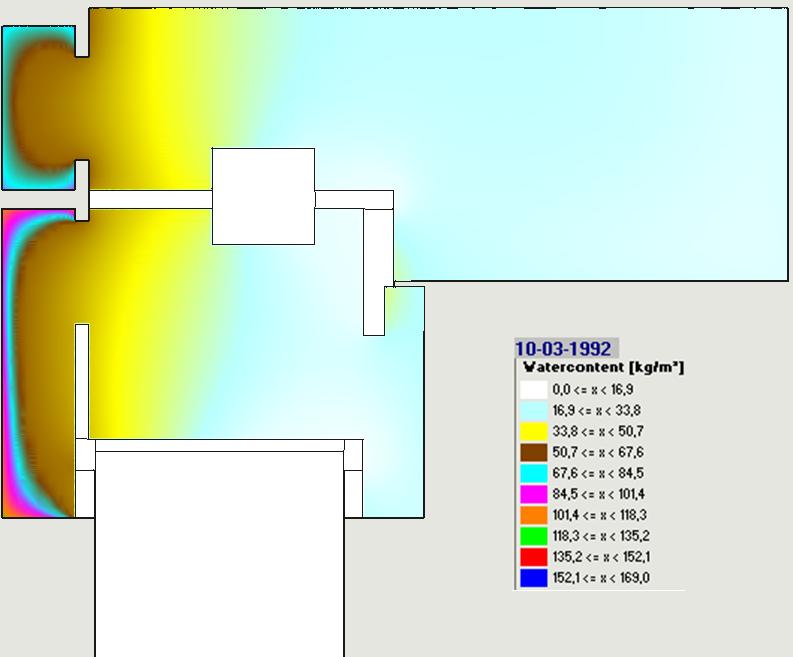Pick the red 135,2–152,1 legend swatch

click(534, 557)
